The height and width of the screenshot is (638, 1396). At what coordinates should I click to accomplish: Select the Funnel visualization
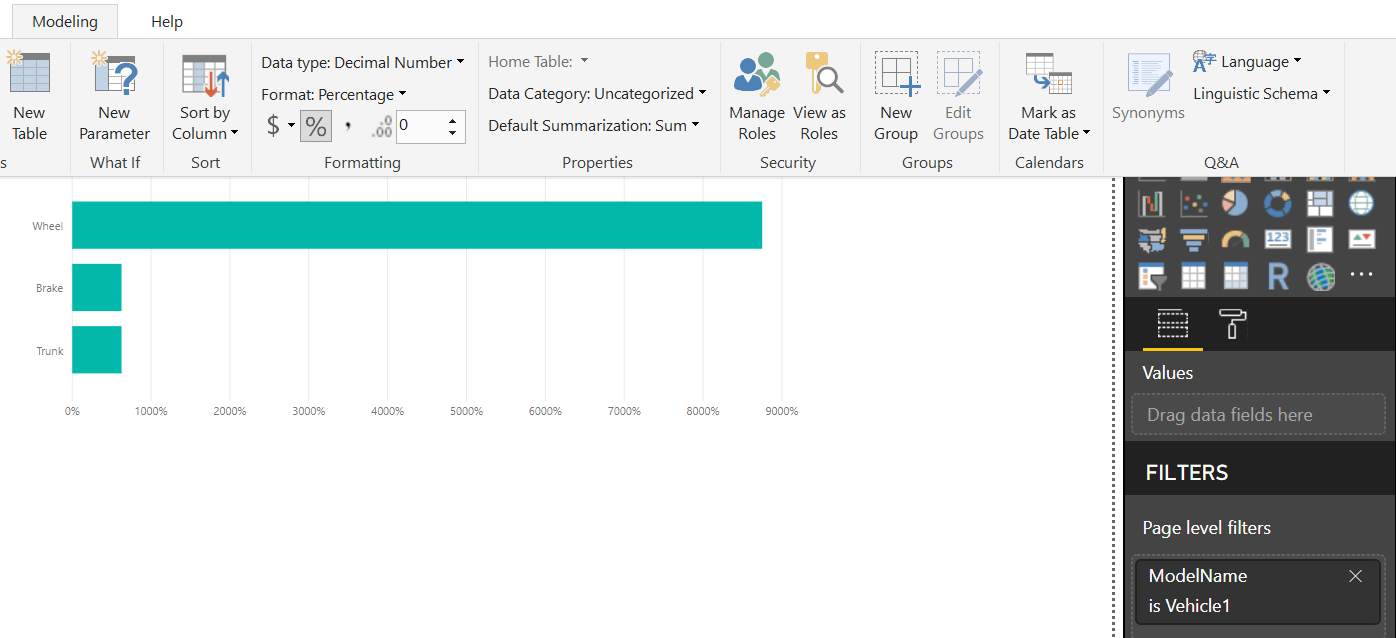tap(1193, 239)
